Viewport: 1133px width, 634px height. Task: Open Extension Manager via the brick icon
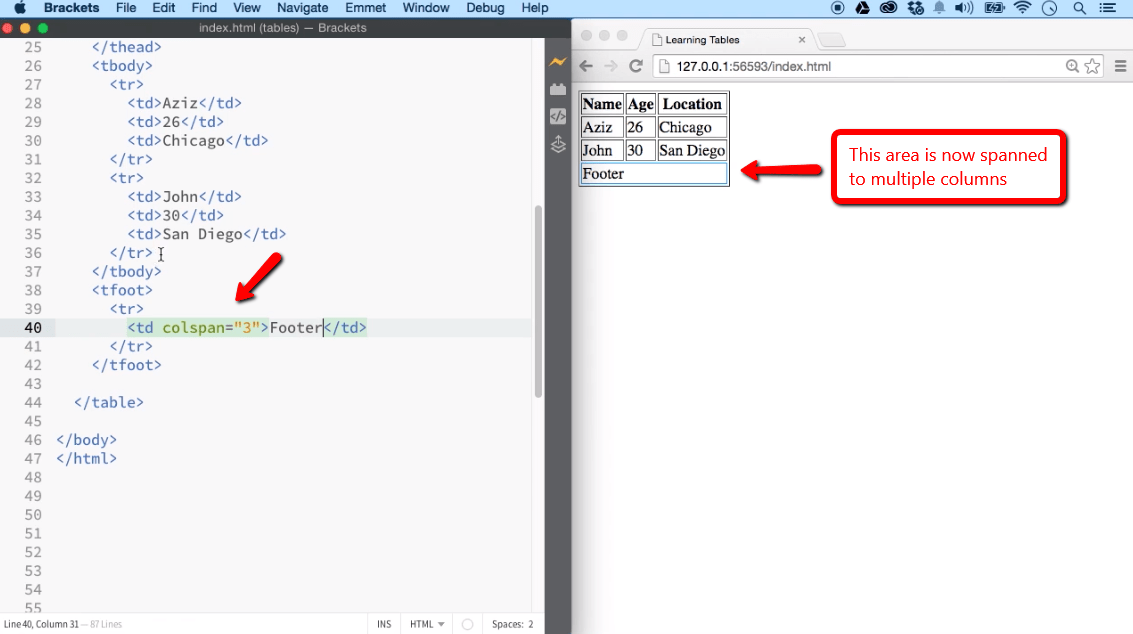[558, 89]
